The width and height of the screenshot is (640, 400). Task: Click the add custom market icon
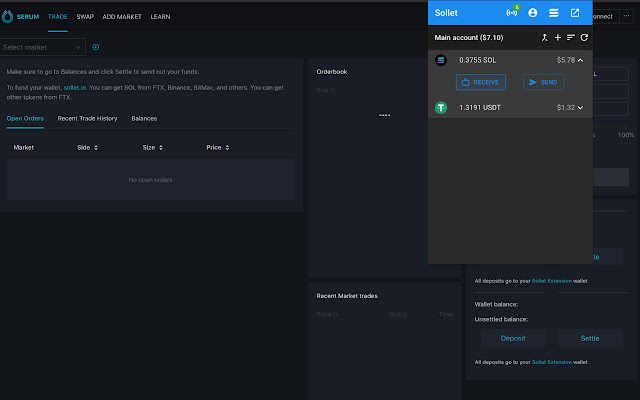pos(96,47)
